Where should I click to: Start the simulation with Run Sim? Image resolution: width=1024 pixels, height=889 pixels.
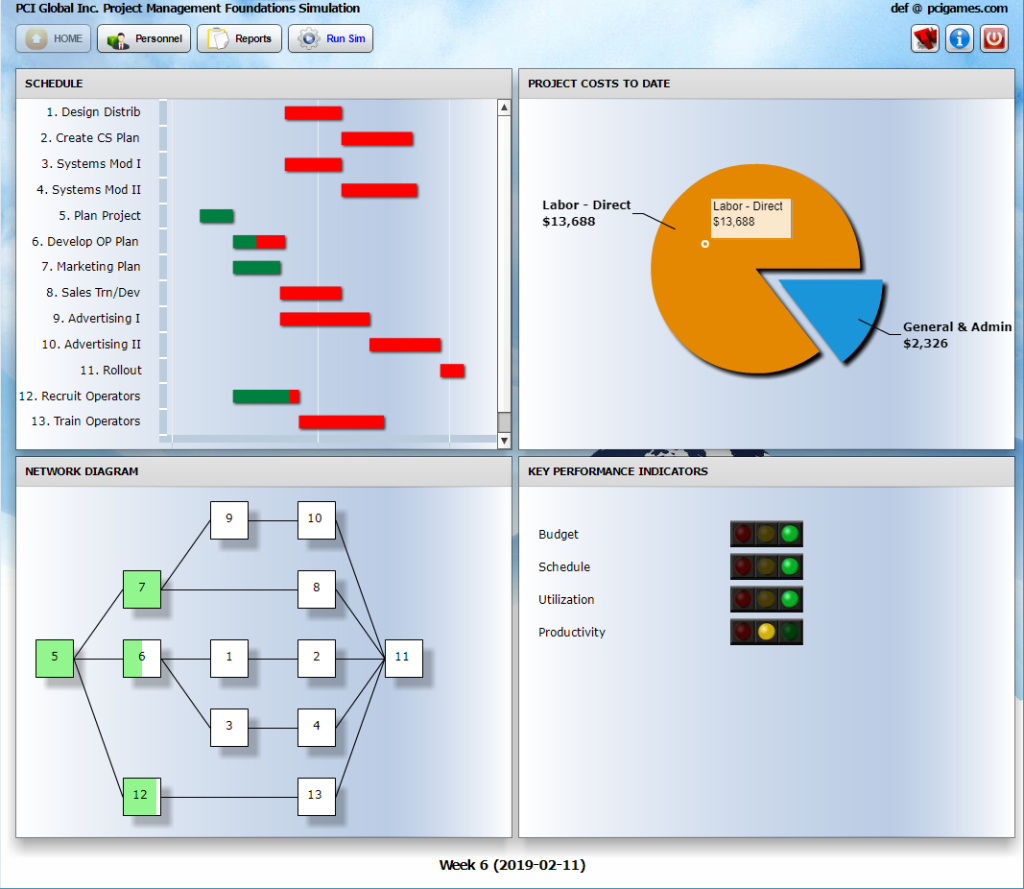click(331, 39)
